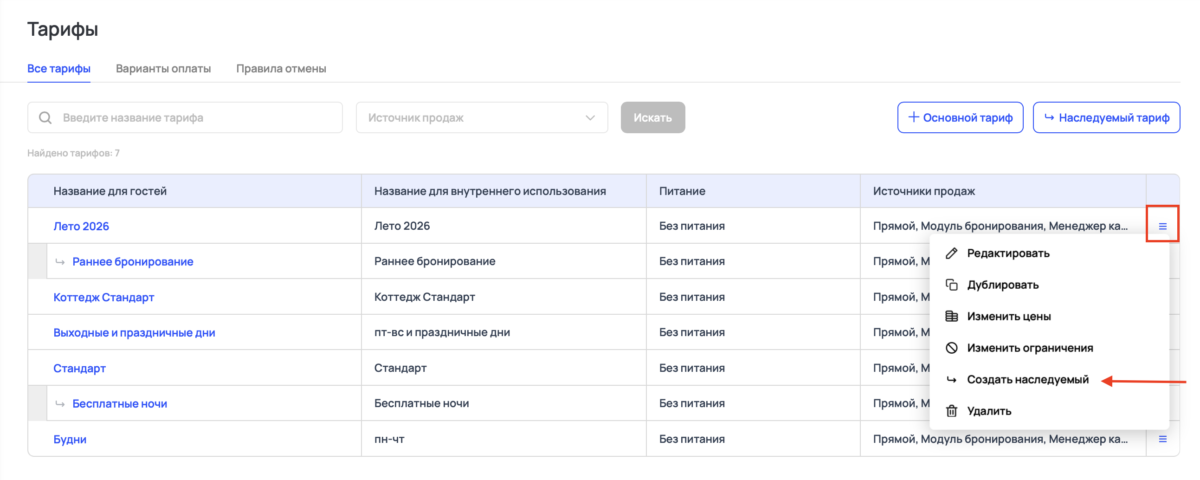Click the trash icon next to Удалить
This screenshot has width=1200, height=480.
(x=952, y=411)
